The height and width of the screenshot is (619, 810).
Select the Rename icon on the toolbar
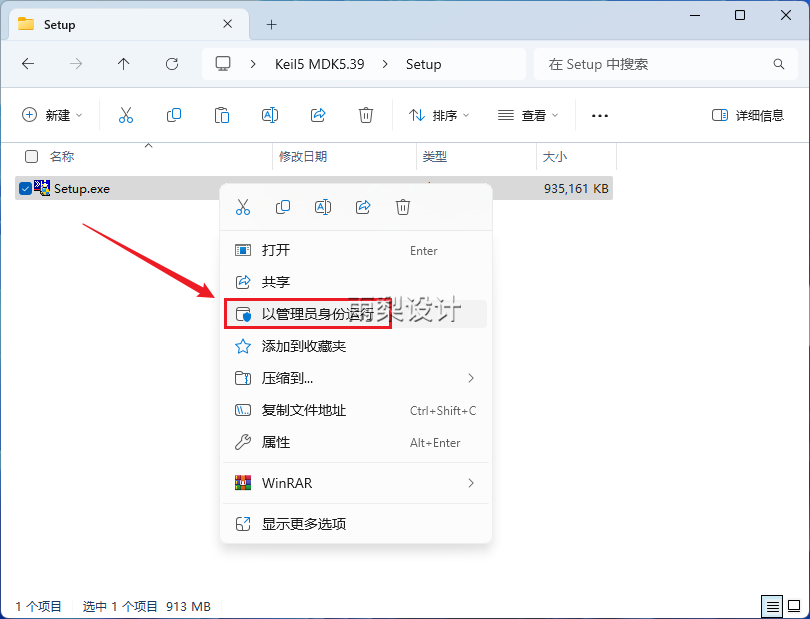269,114
